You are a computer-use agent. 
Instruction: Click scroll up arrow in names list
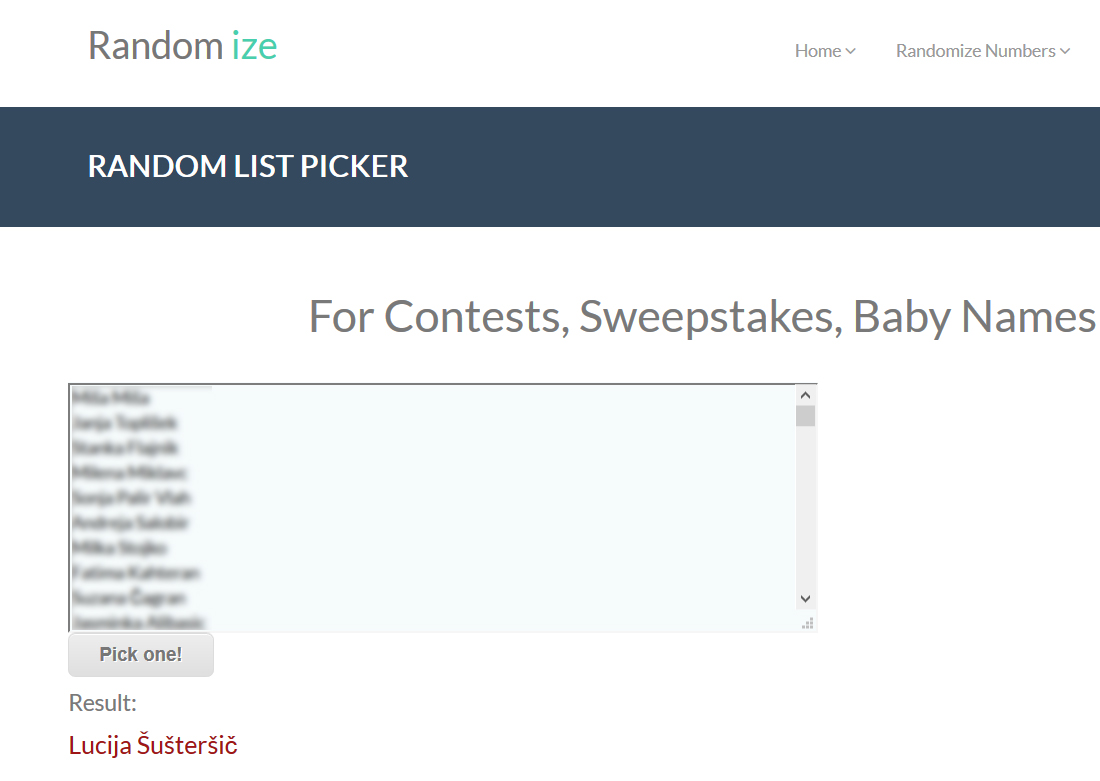tap(805, 395)
